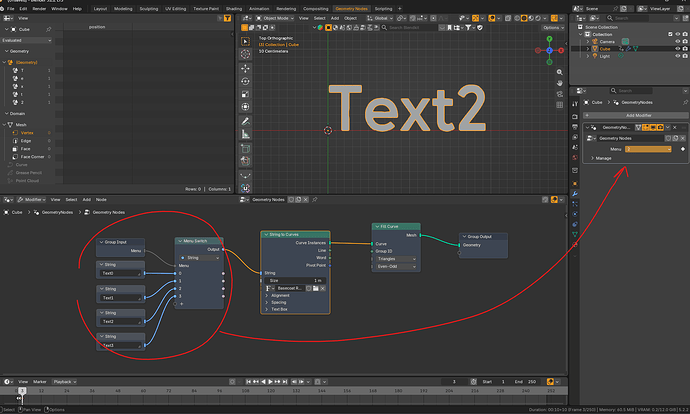The image size is (690, 414).
Task: Open the Output properties tab
Action: 575,127
